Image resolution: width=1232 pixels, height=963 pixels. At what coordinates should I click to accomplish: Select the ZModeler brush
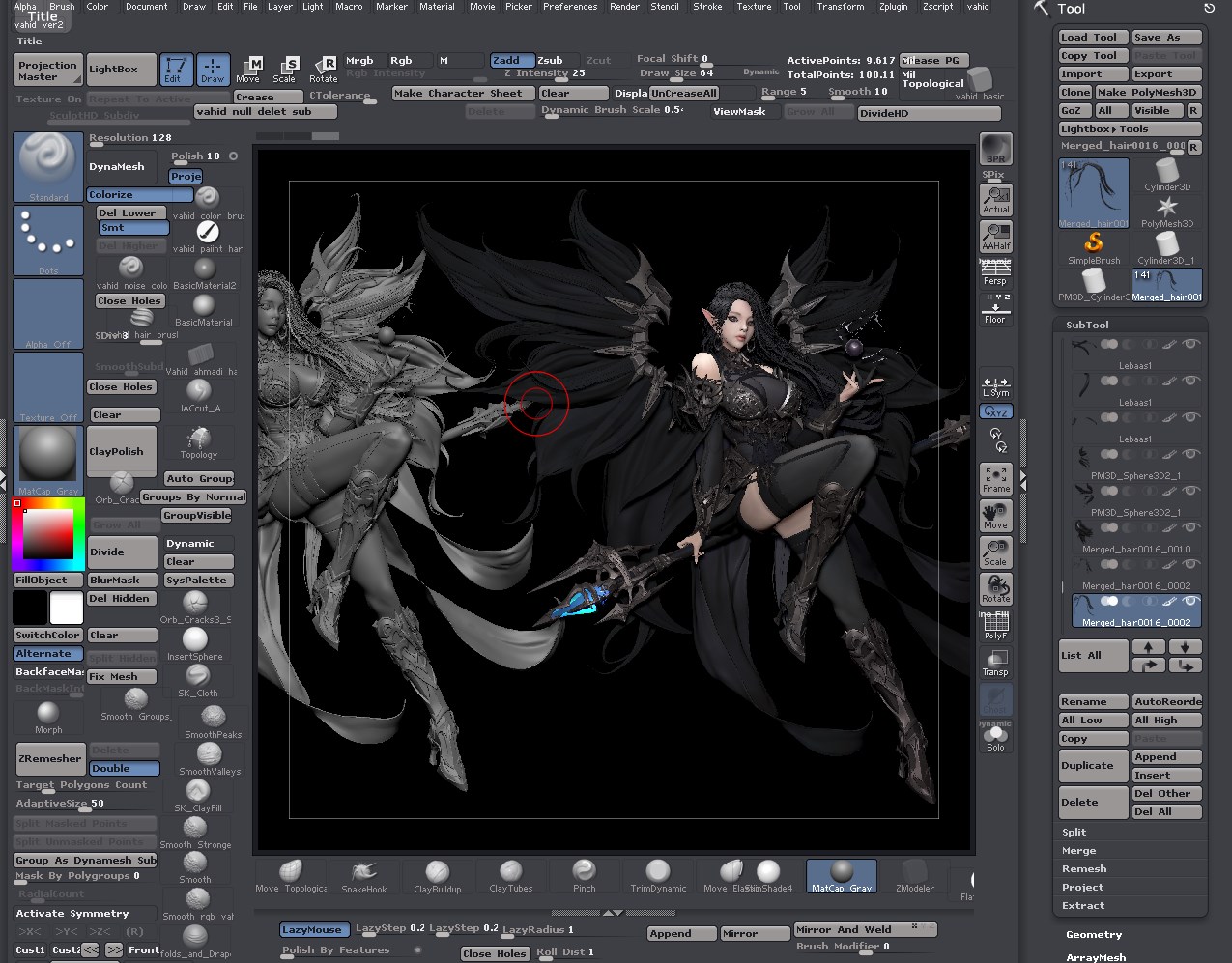click(x=913, y=876)
